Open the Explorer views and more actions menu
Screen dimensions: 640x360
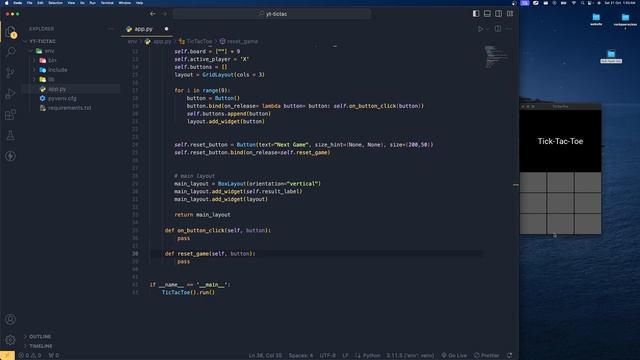coord(110,29)
